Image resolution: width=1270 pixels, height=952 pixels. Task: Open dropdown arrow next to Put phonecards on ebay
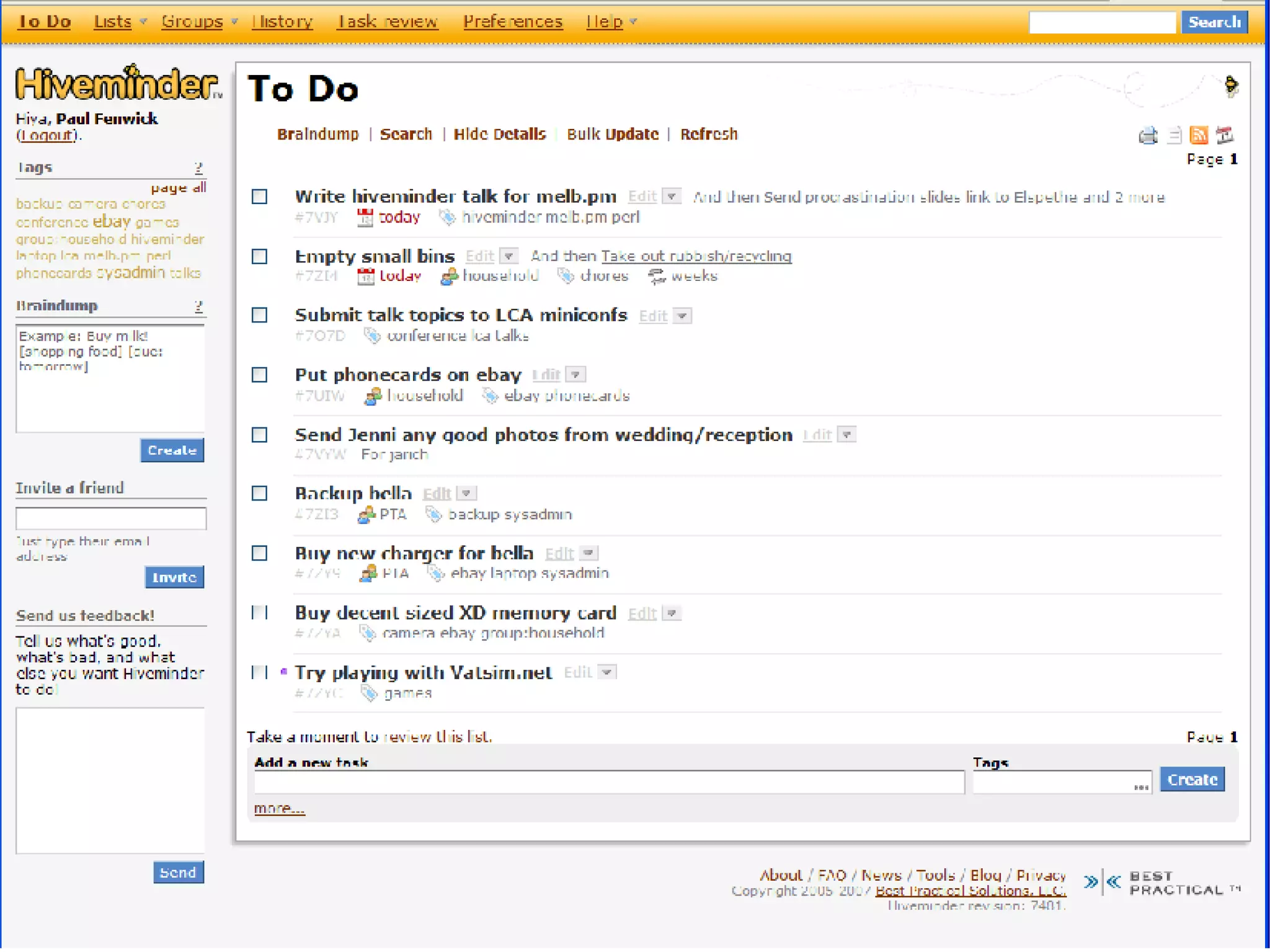[x=576, y=375]
